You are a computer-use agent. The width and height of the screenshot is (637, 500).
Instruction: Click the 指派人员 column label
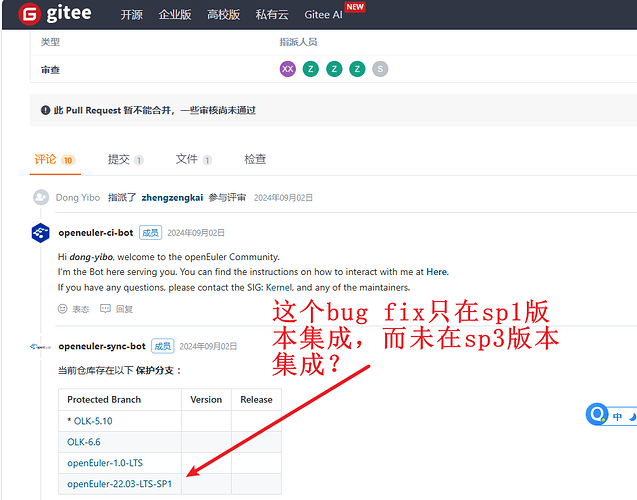click(x=298, y=42)
